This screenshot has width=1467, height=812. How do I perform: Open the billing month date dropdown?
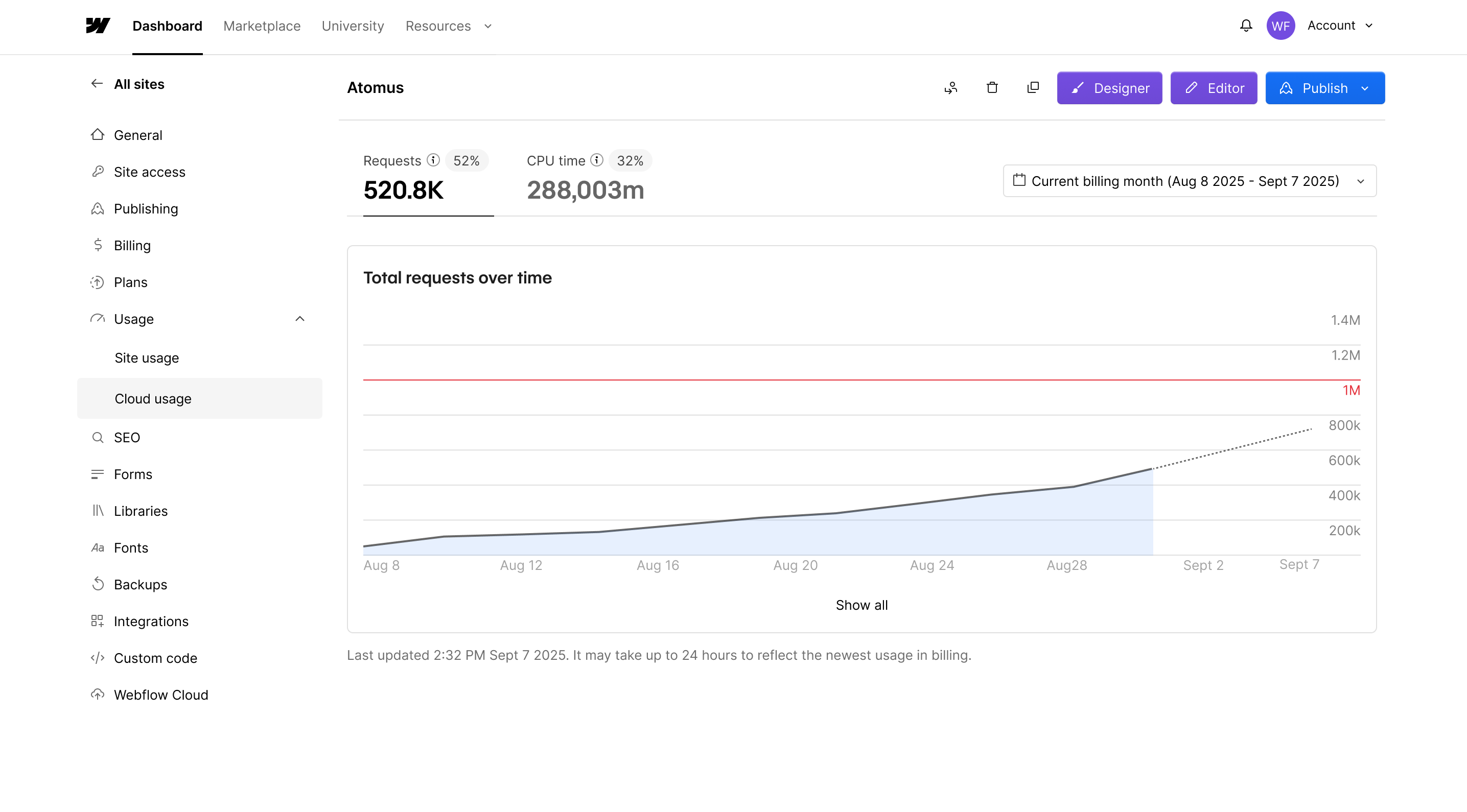(1189, 181)
